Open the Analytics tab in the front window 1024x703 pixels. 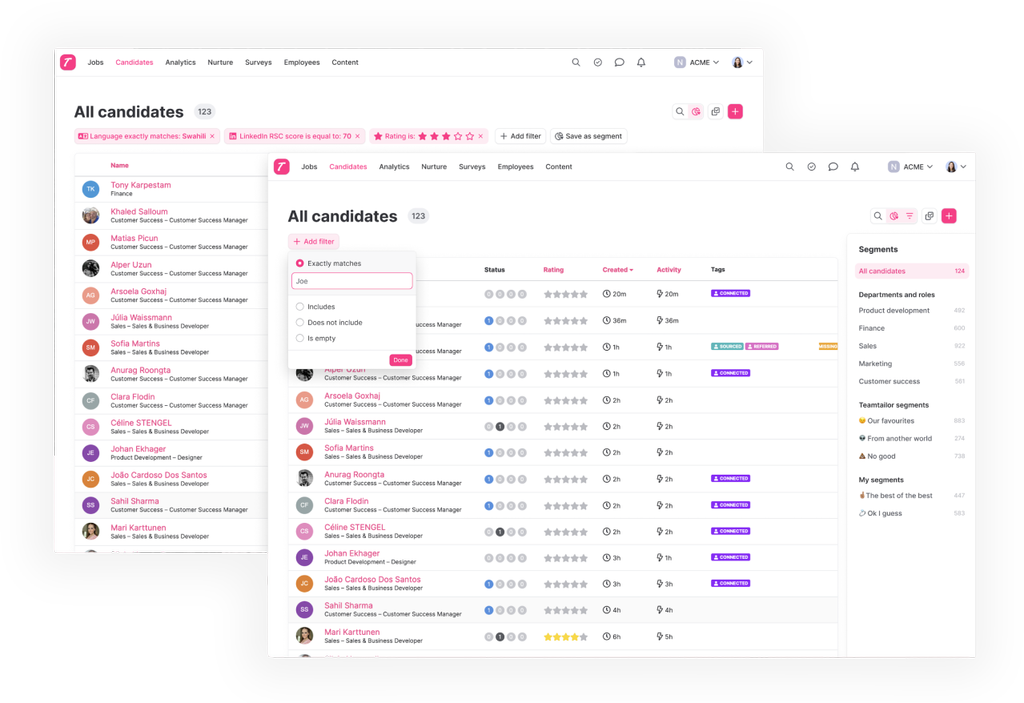(x=394, y=167)
